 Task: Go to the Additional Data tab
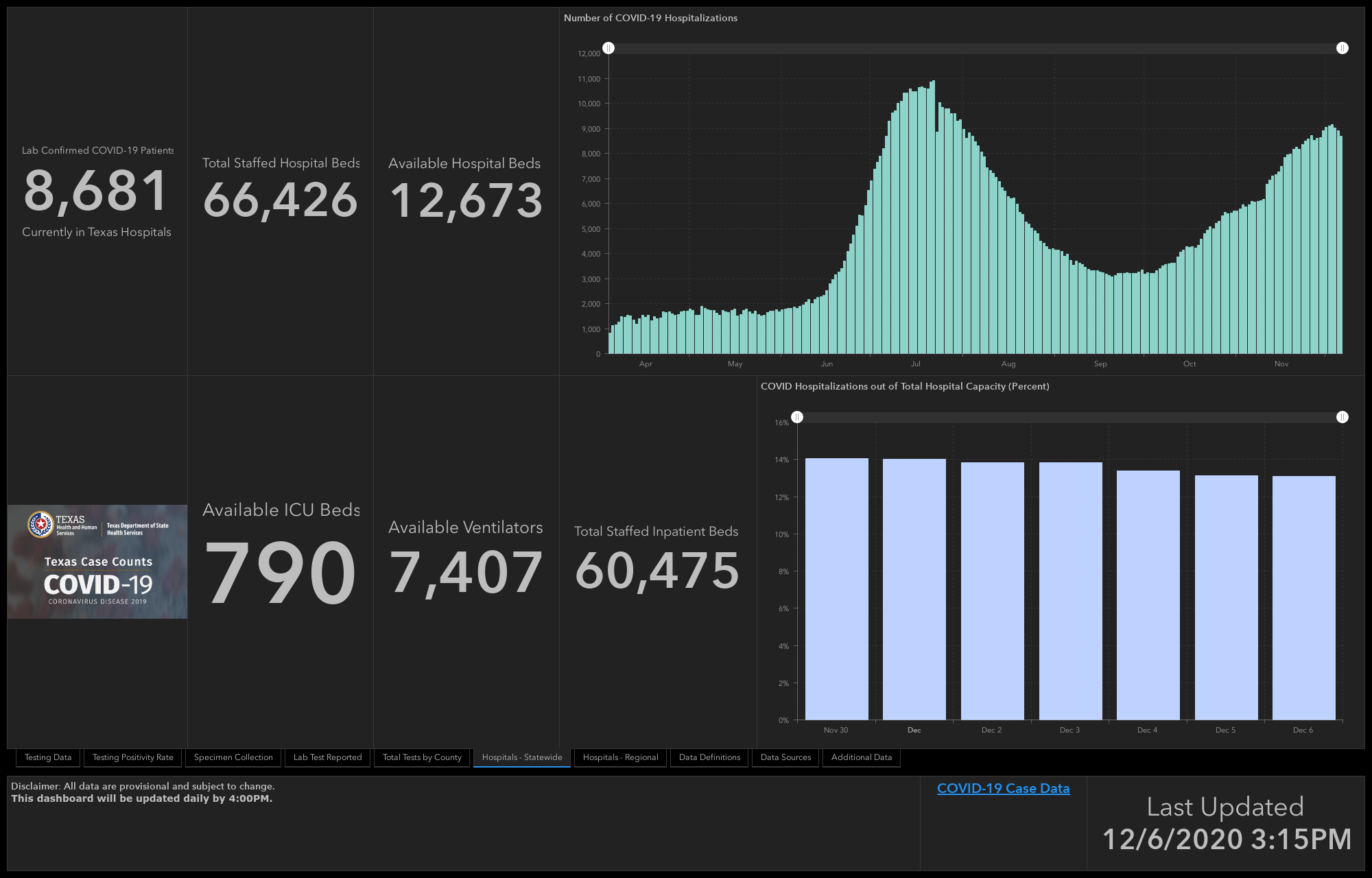point(862,757)
